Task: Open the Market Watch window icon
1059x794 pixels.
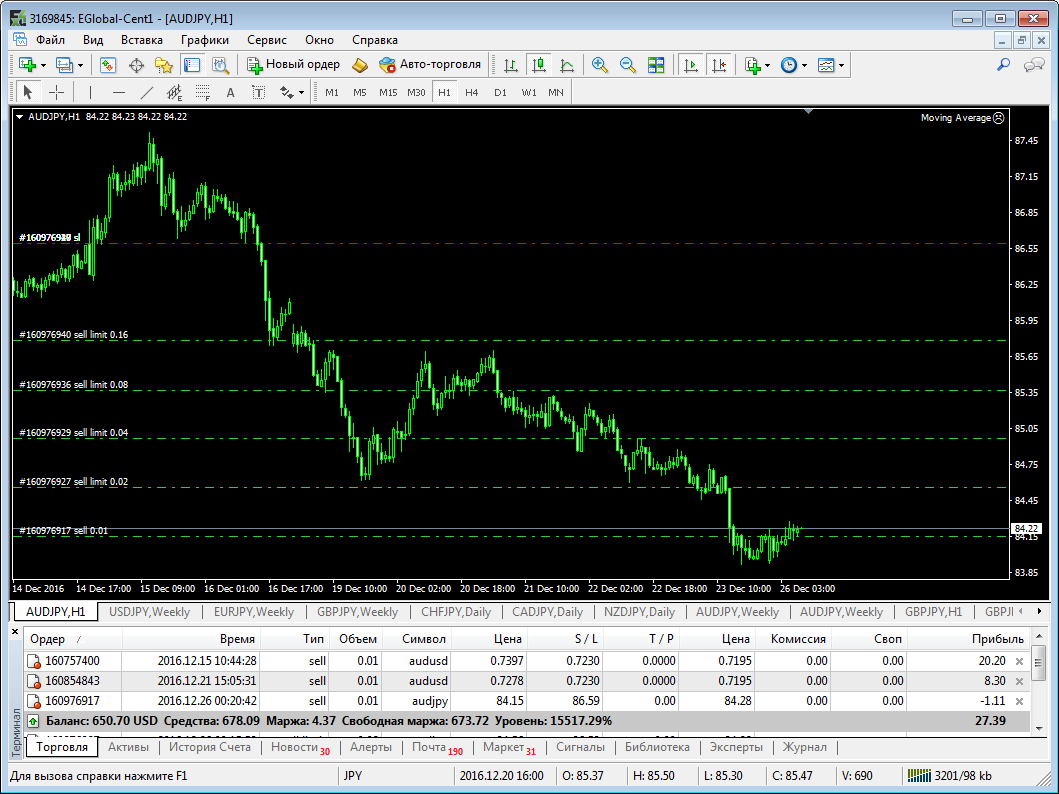Action: tap(108, 65)
